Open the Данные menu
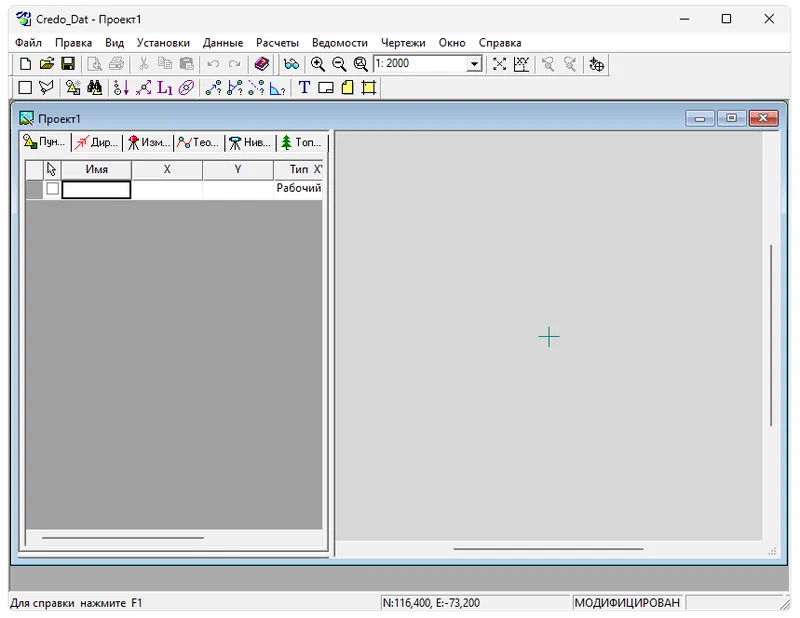 [223, 43]
